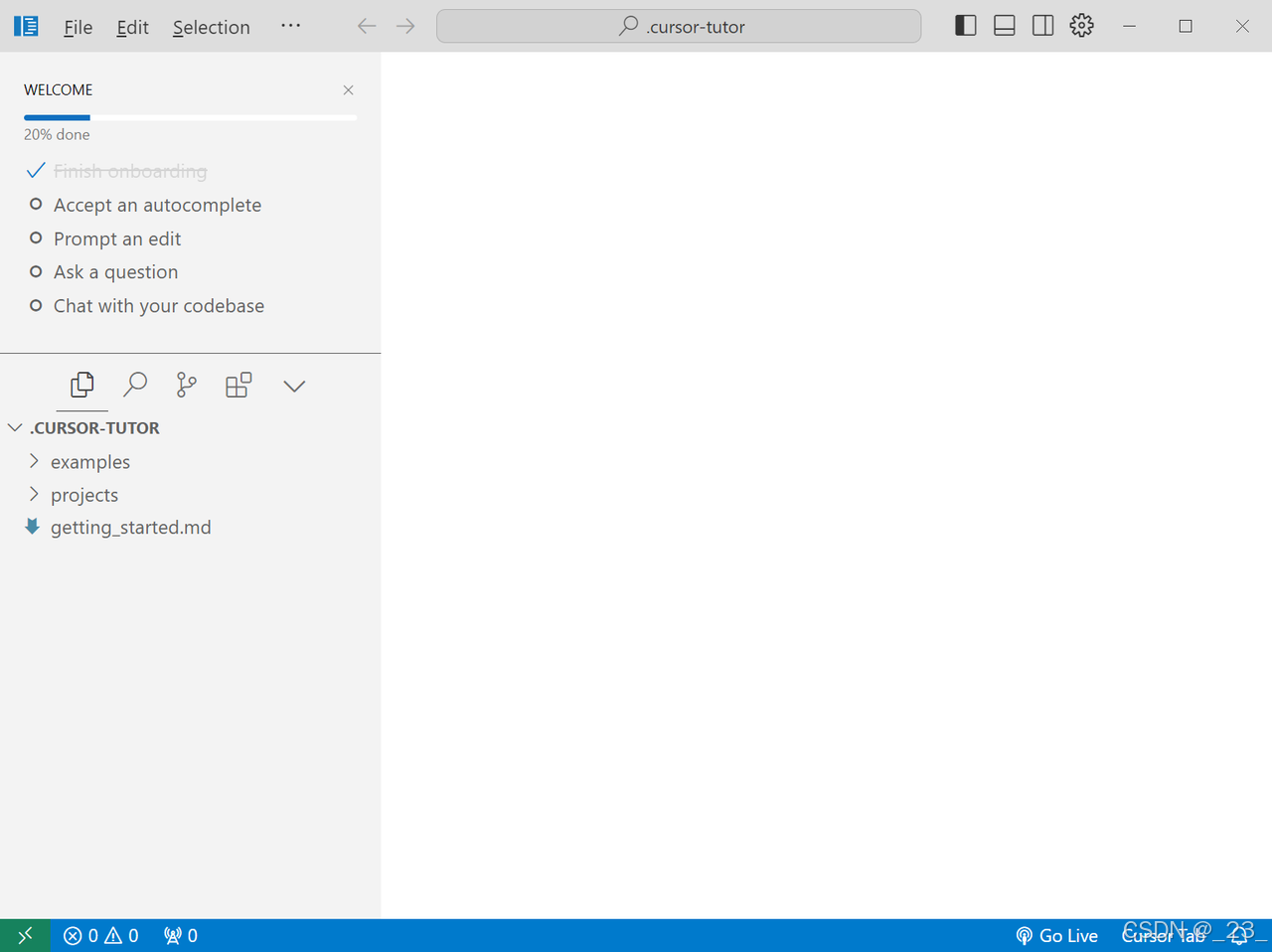The width and height of the screenshot is (1272, 952).
Task: Click Go Live in the status bar
Action: [1056, 935]
